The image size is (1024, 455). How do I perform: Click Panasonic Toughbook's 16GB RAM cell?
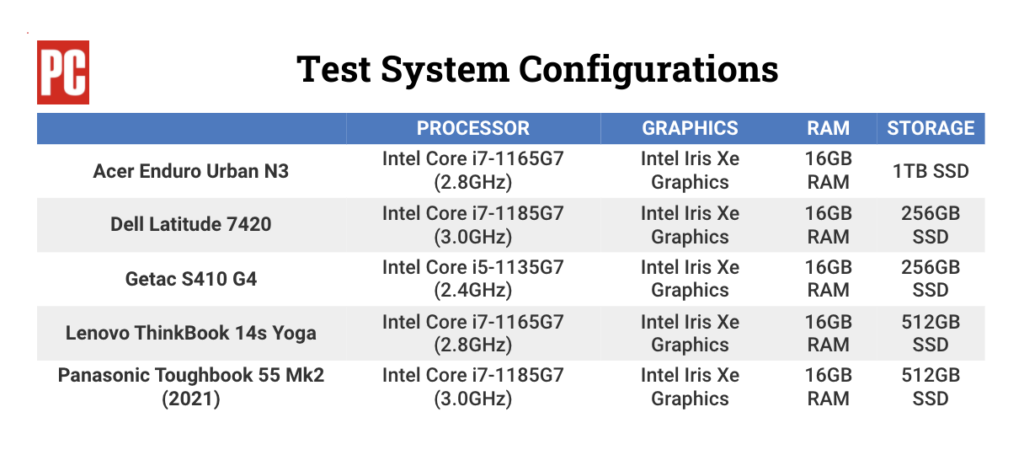click(828, 386)
